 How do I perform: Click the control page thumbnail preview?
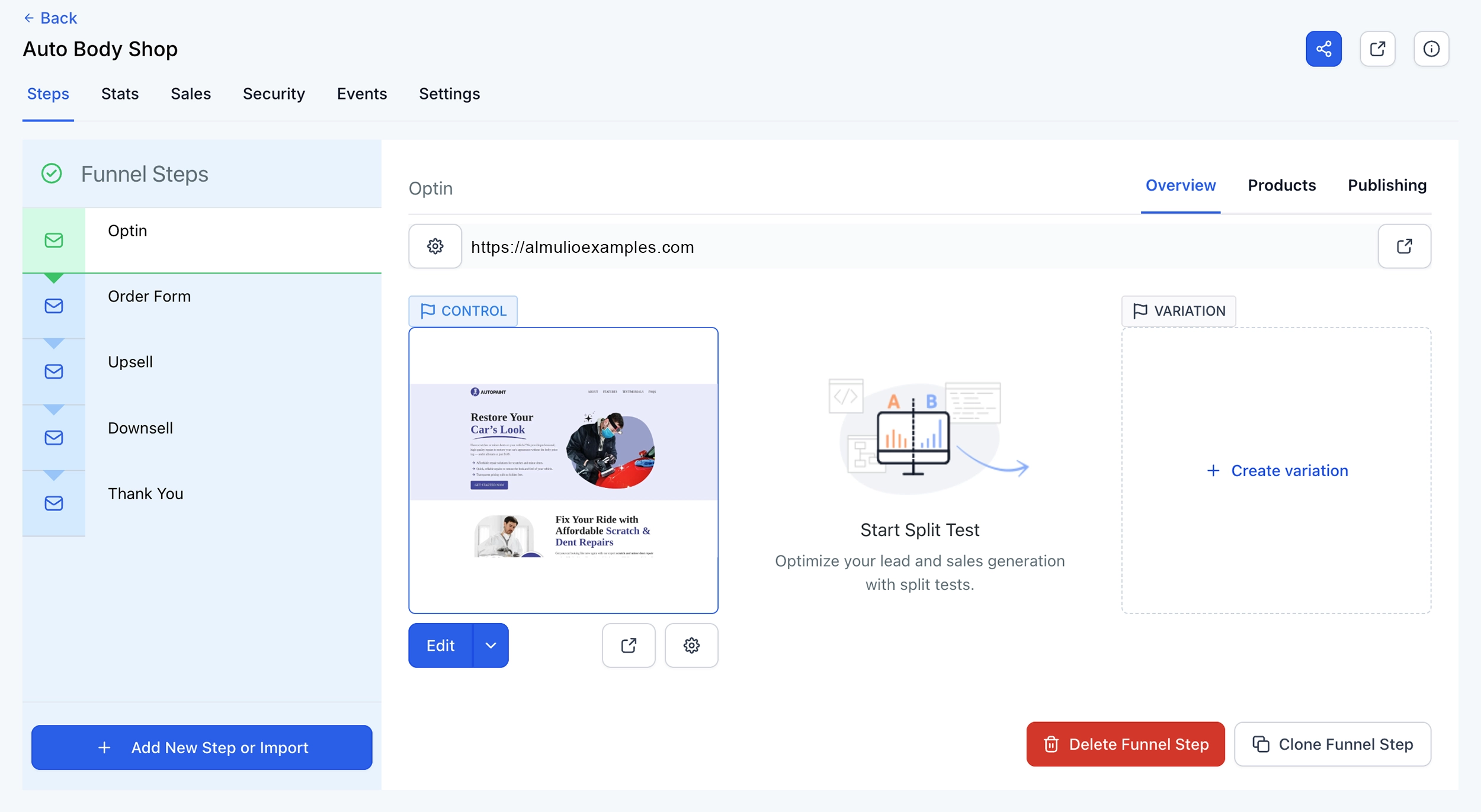(563, 470)
